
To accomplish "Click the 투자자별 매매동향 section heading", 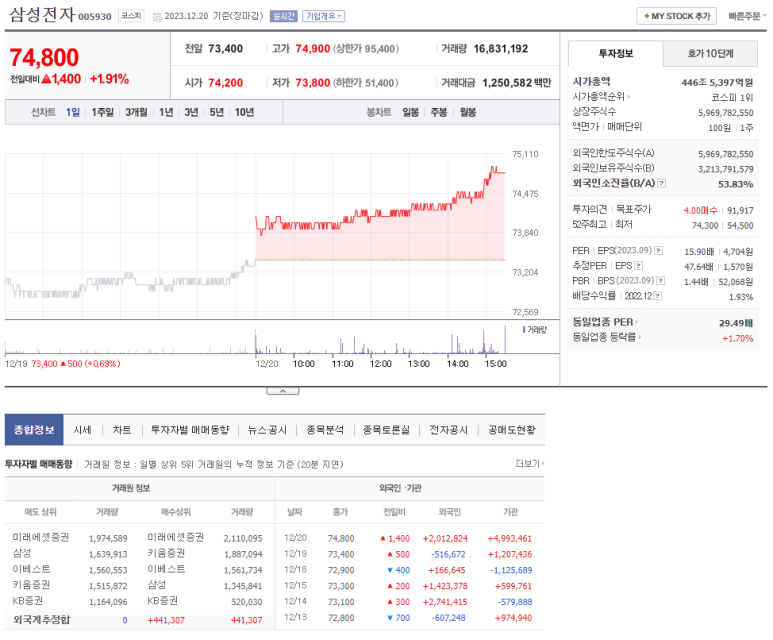I will [x=38, y=464].
